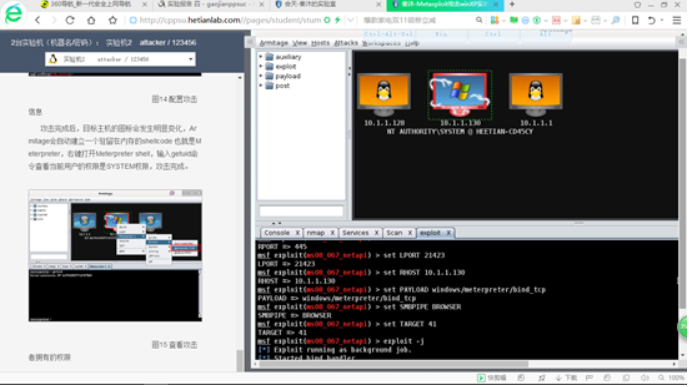Switch to the Console tab
Viewport: 689px width, 387px height.
pos(276,233)
